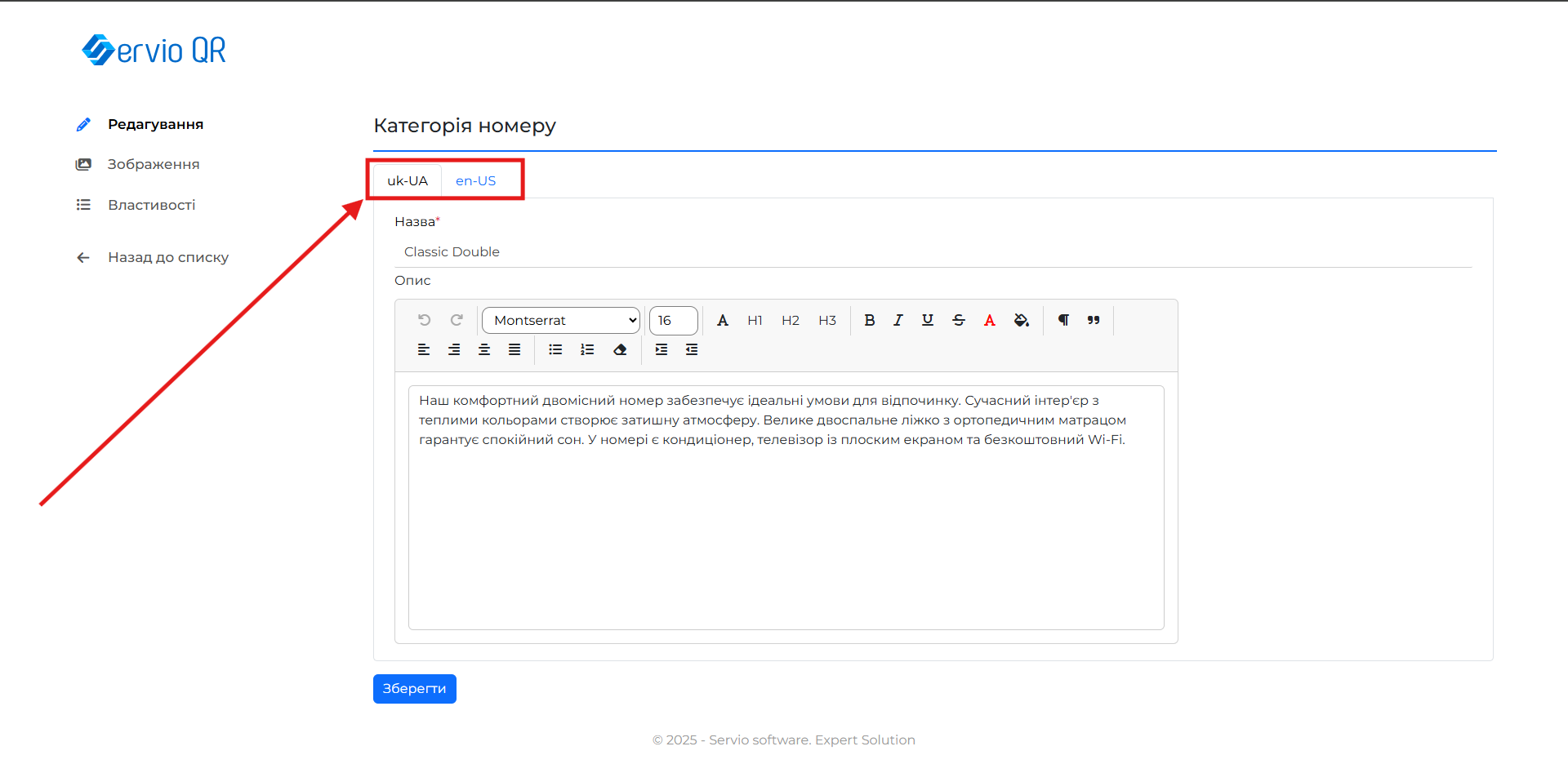Click the Зберегти button
Screen dimensions: 1568x773
click(414, 689)
